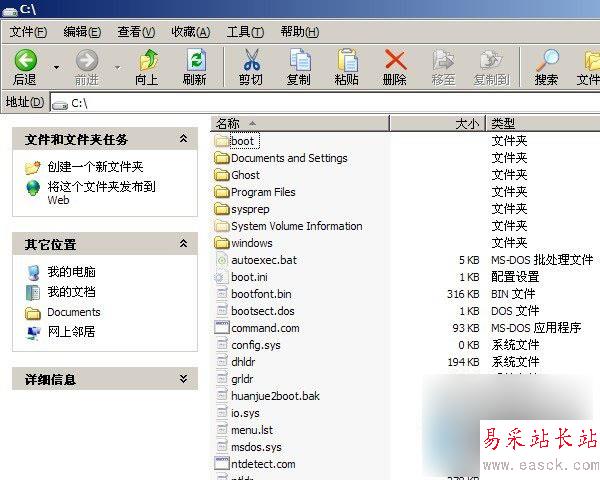Select the command.com file icon
600x480 pixels.
coord(222,328)
